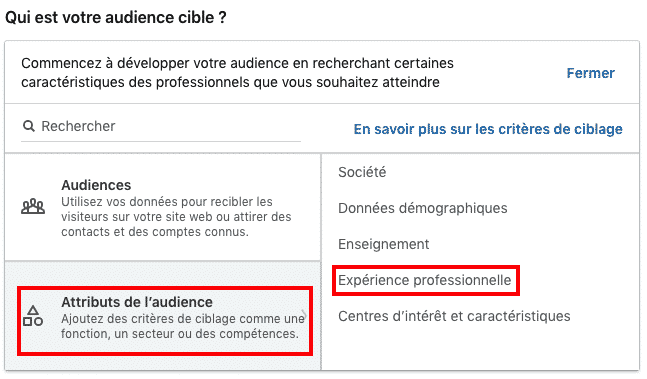Click the title Qui est votre audience cible
The height and width of the screenshot is (379, 647).
(116, 18)
